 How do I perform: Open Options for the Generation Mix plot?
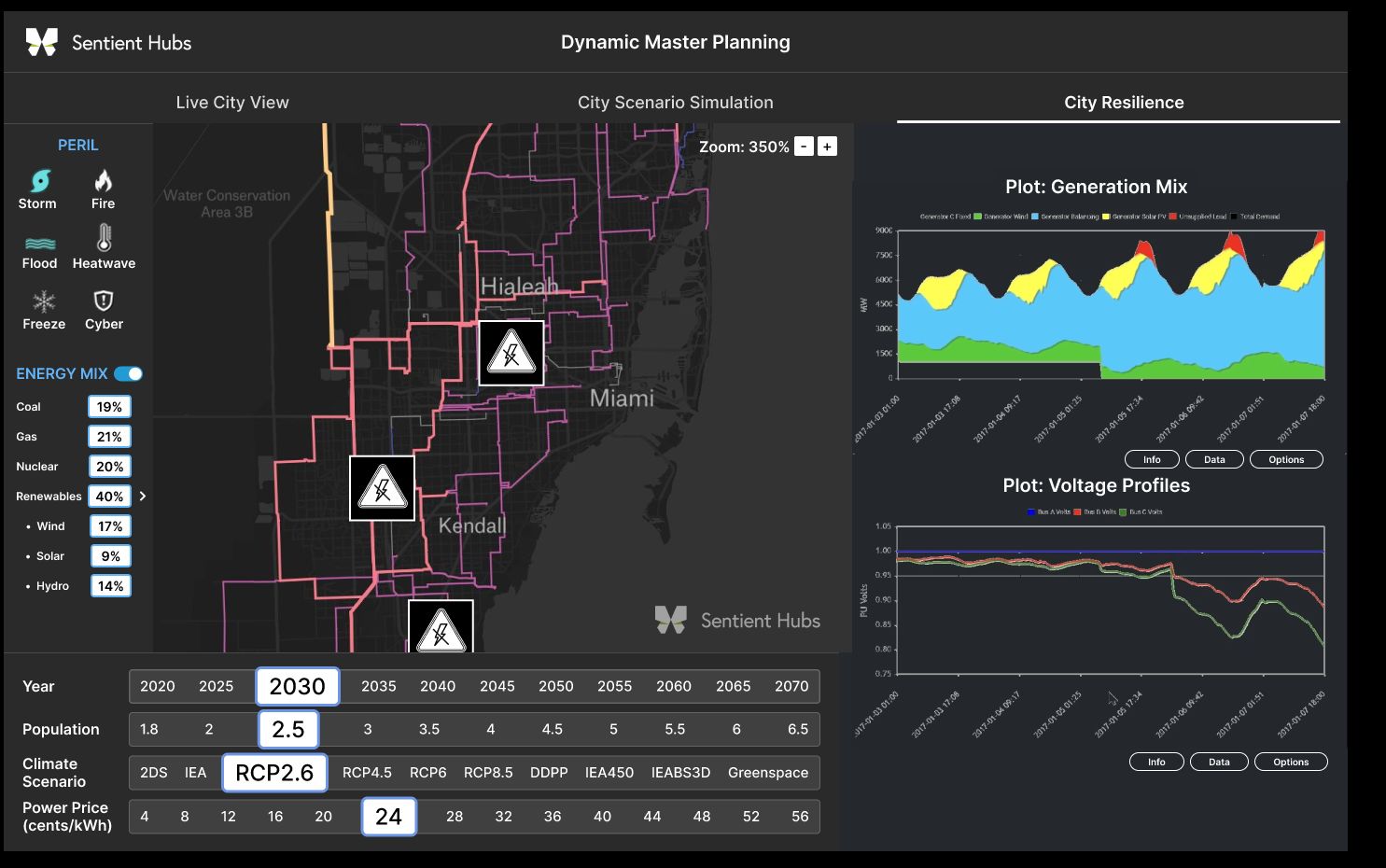tap(1286, 459)
